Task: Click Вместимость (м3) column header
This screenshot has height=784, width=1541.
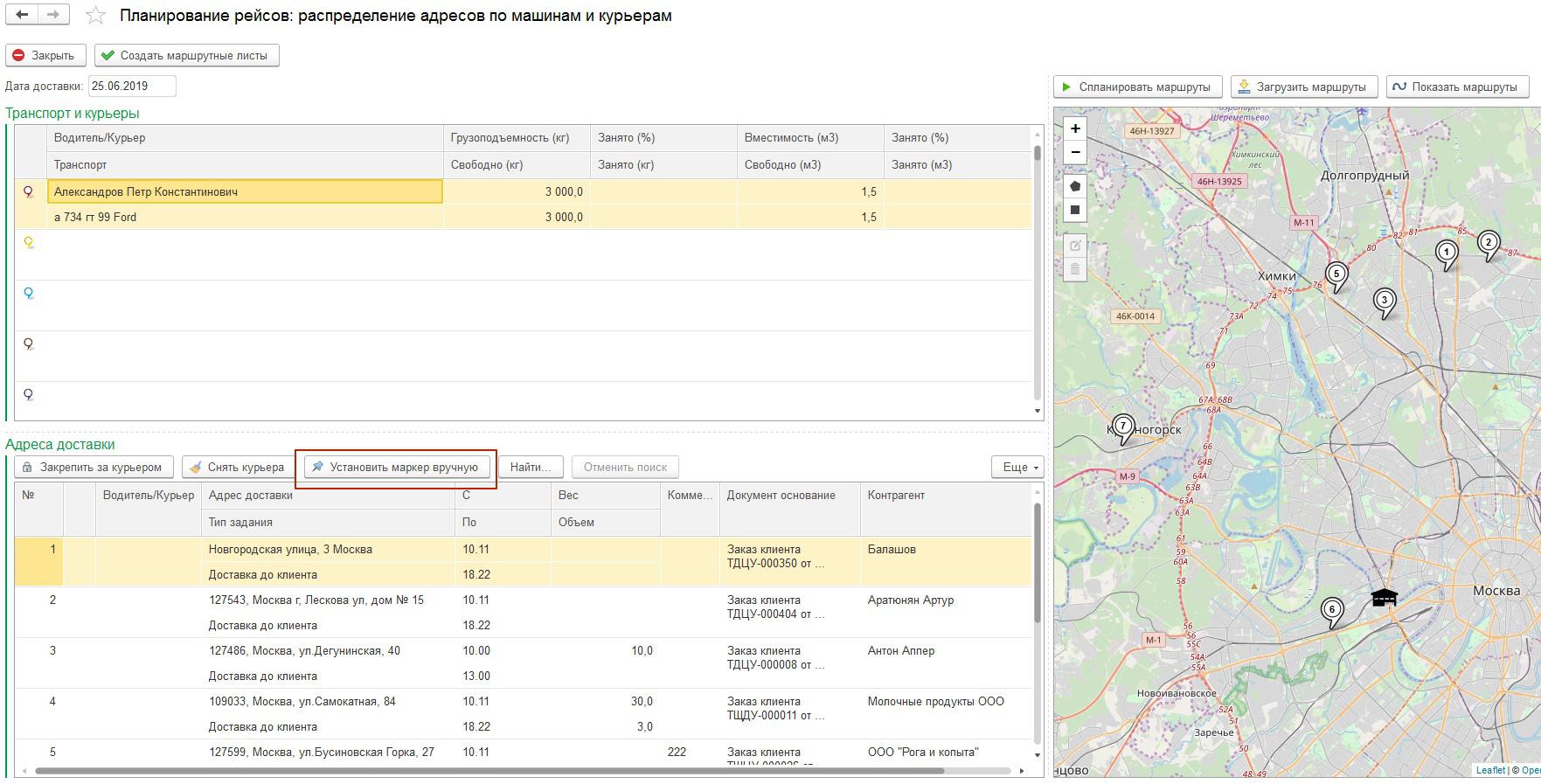Action: click(810, 138)
